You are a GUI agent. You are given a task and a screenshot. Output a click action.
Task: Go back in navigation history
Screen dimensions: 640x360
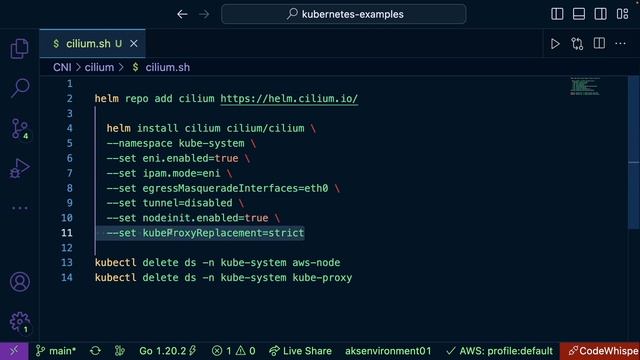pos(182,14)
